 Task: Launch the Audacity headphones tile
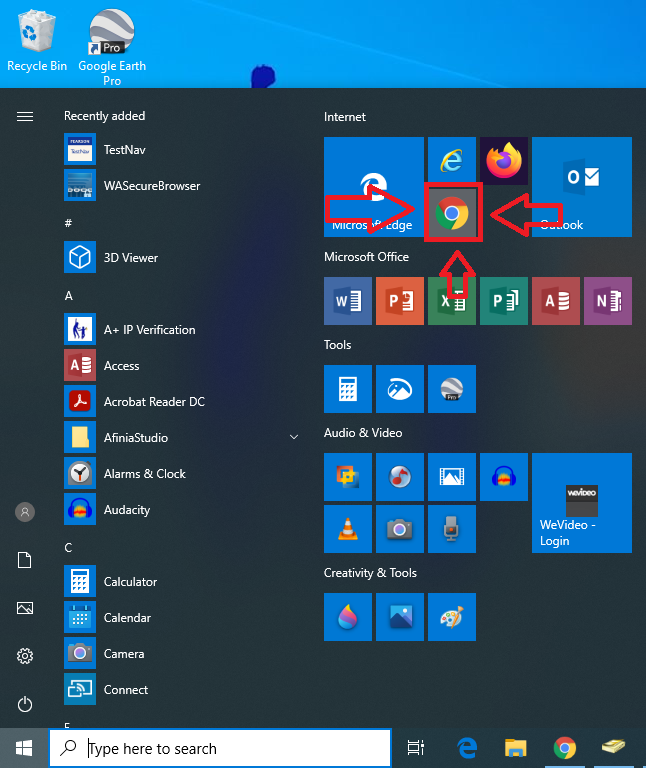coord(504,477)
